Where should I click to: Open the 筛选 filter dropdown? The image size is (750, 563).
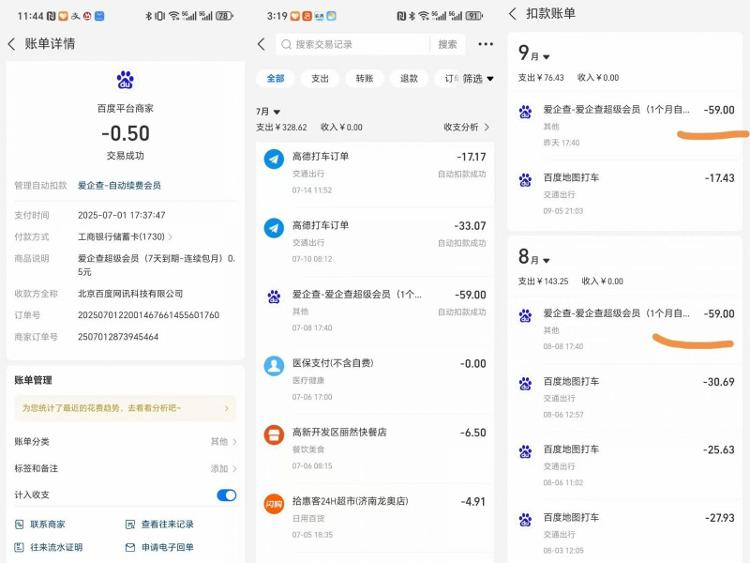click(x=477, y=79)
